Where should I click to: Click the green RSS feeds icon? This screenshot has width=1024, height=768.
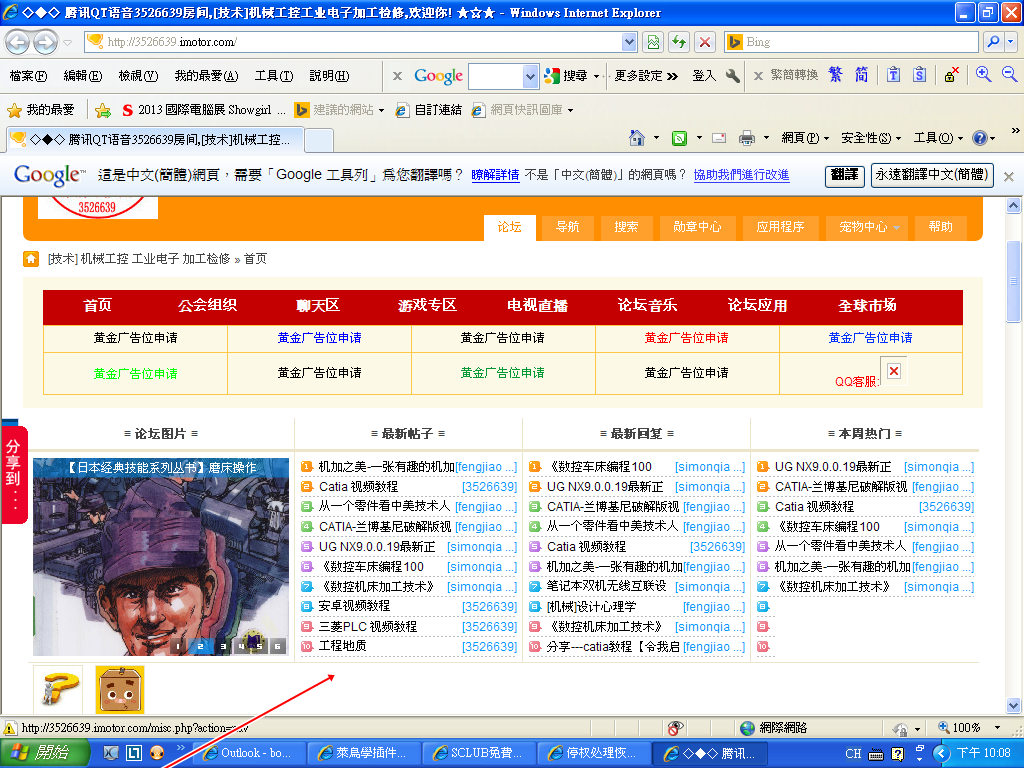point(679,138)
